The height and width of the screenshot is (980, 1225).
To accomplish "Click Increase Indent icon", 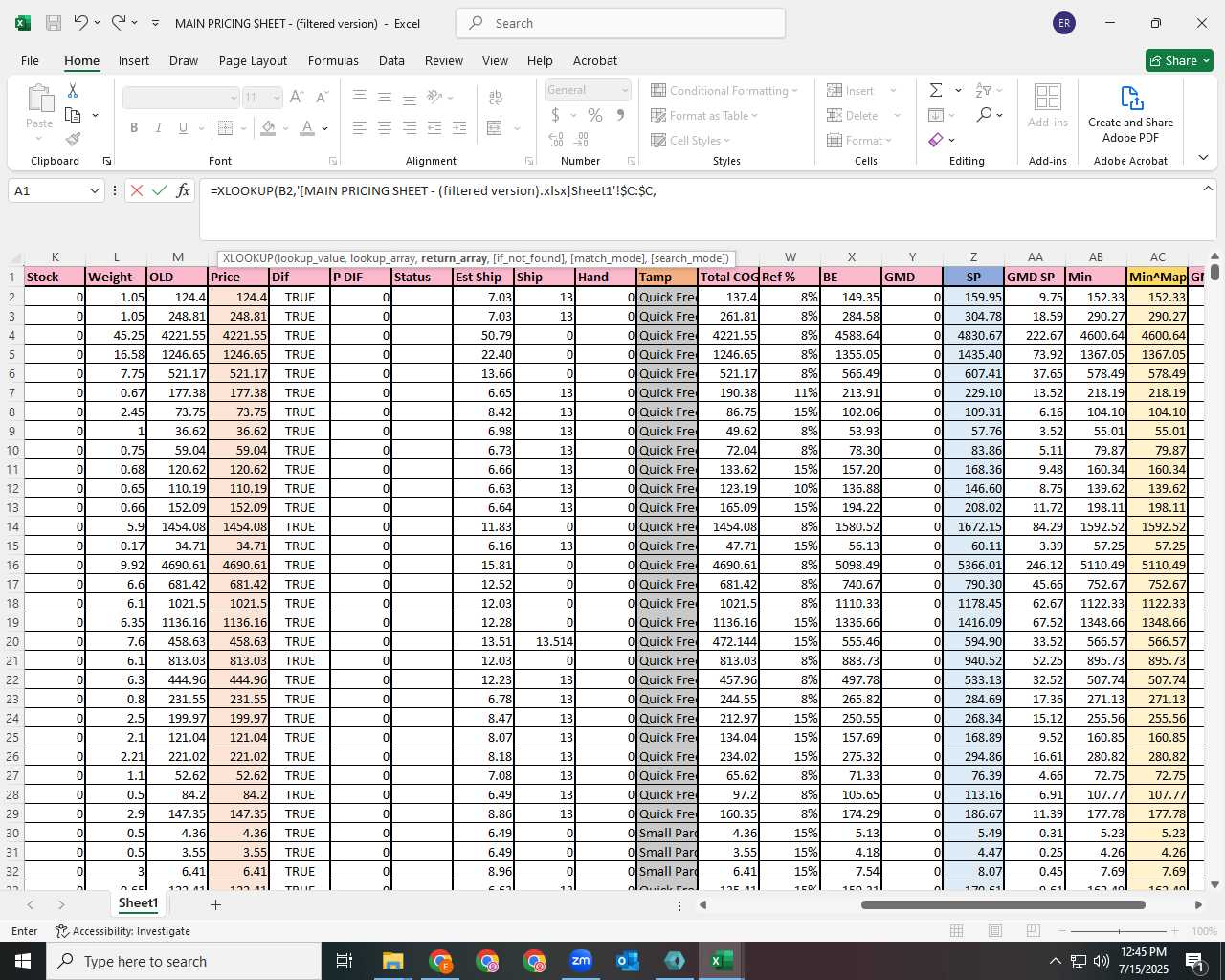I will pyautogui.click(x=459, y=127).
